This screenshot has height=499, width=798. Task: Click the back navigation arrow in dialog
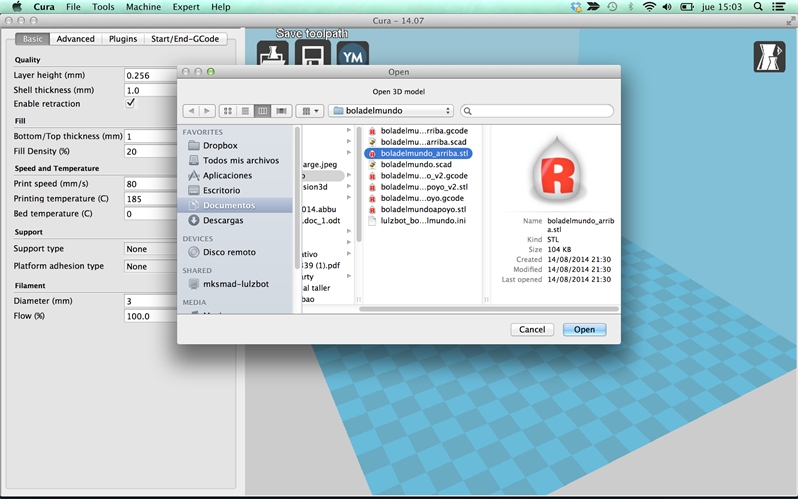192,111
